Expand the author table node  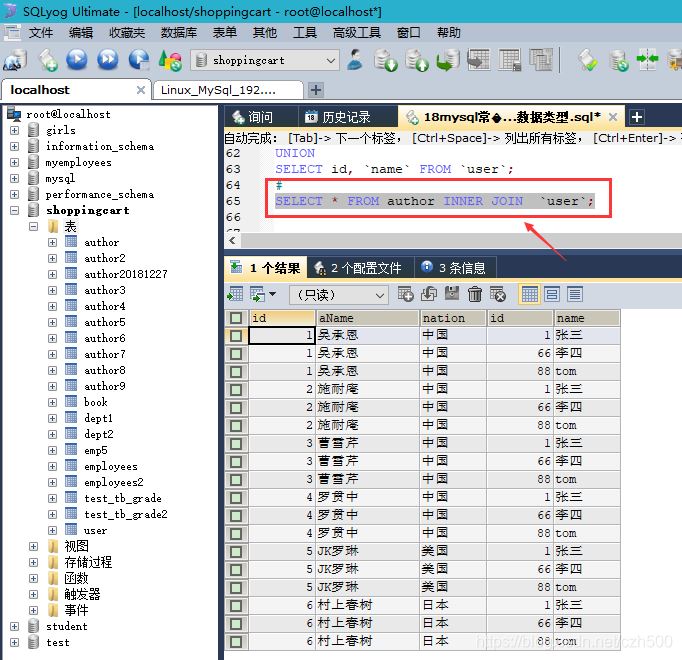coord(52,242)
